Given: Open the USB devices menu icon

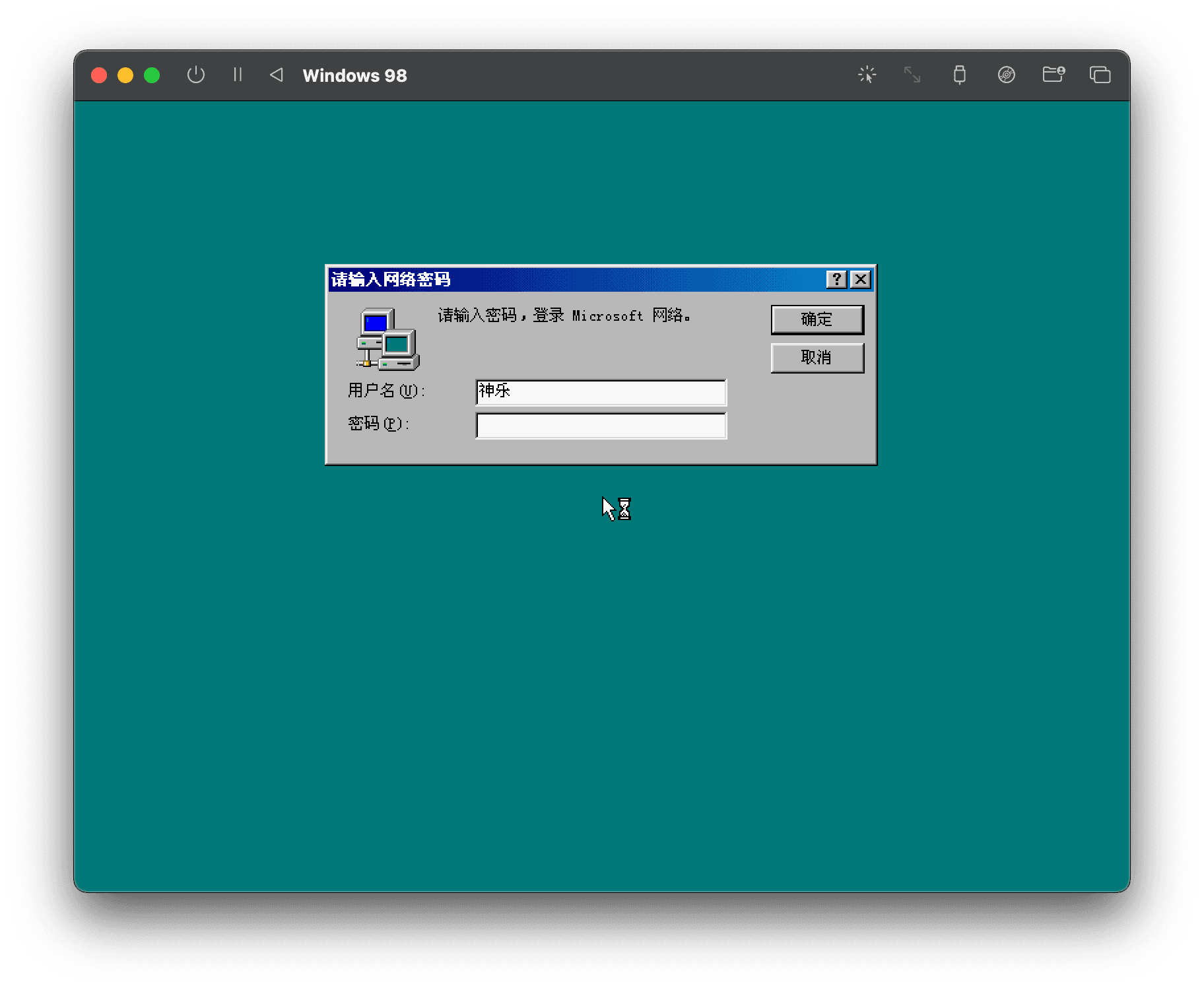Looking at the screenshot, I should [x=959, y=75].
